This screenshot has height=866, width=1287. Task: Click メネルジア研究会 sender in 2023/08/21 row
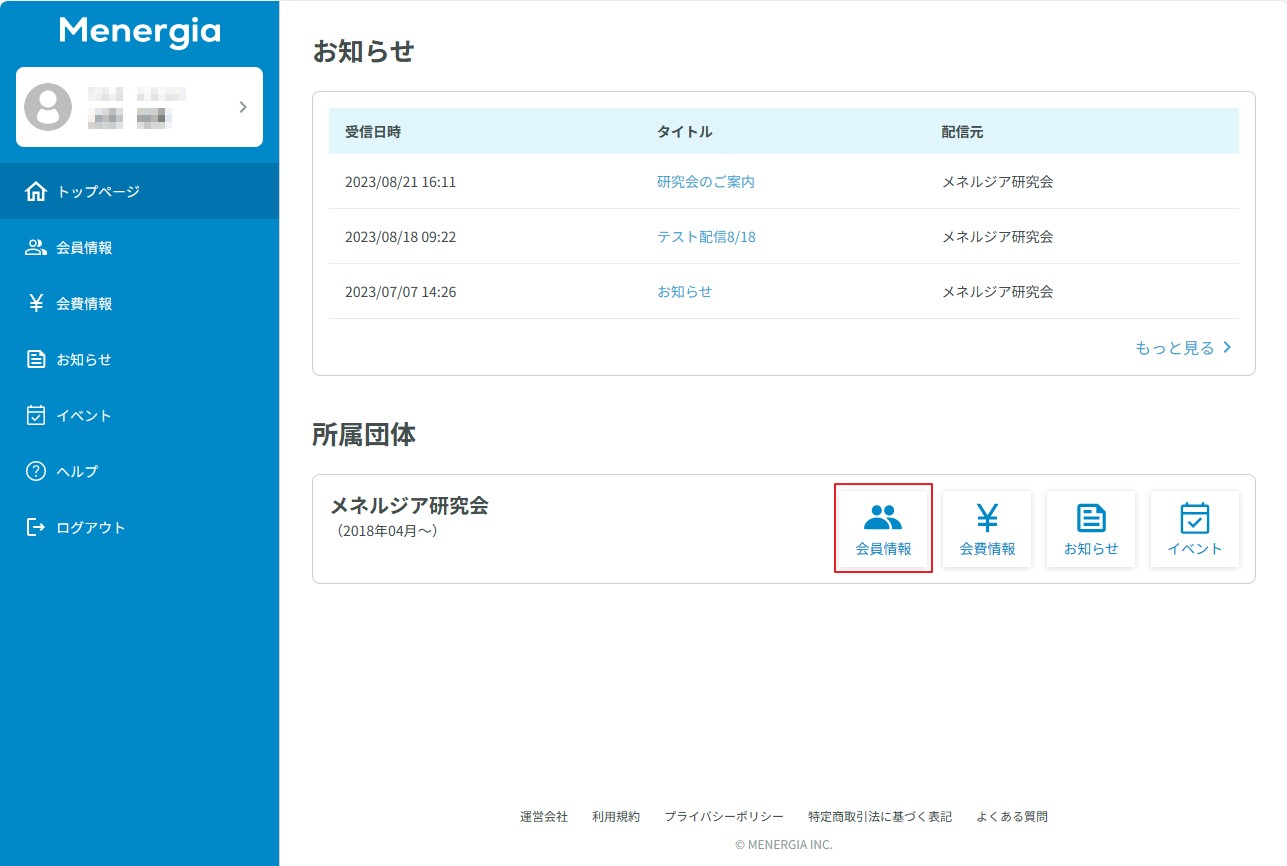point(998,182)
